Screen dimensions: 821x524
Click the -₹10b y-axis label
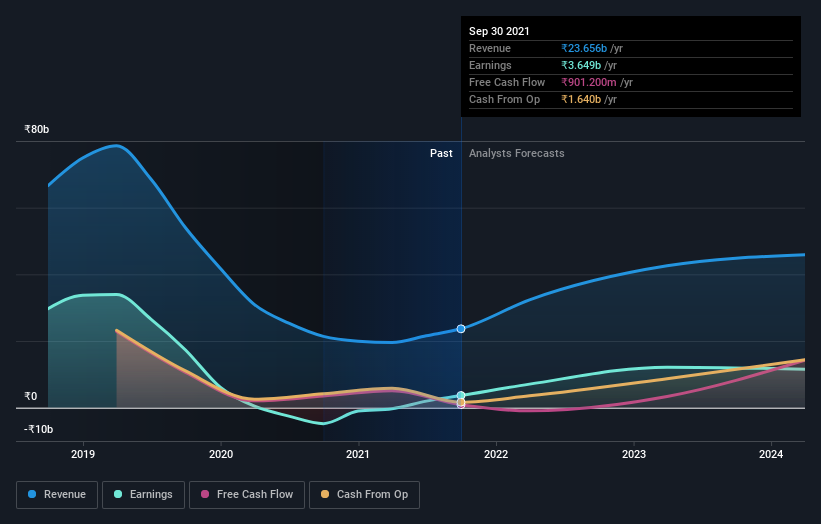[39, 429]
